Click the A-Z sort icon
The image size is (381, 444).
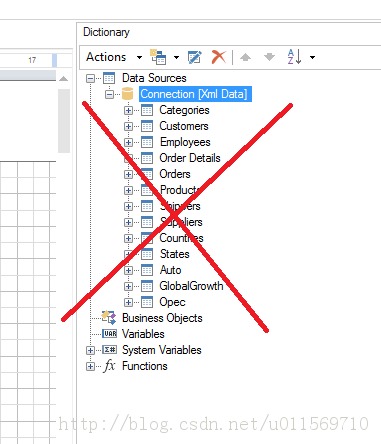[294, 57]
